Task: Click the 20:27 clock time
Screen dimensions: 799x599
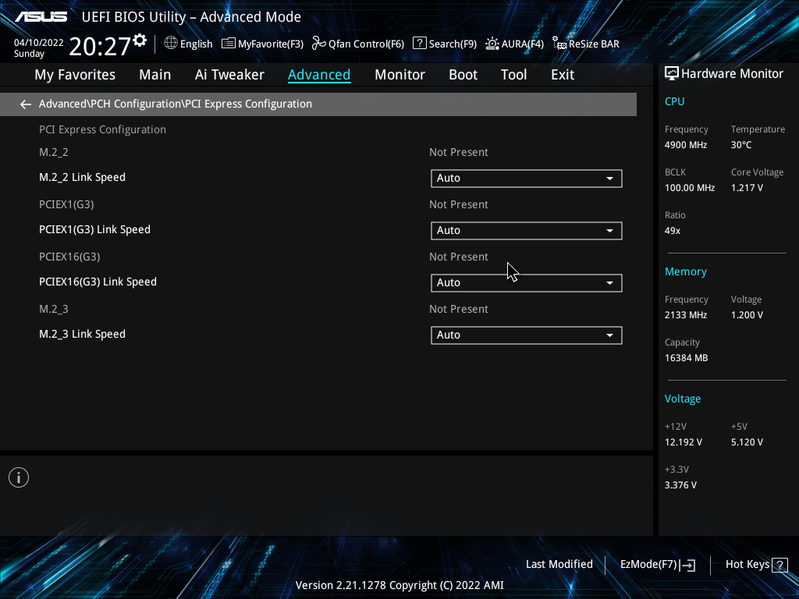Action: (100, 46)
